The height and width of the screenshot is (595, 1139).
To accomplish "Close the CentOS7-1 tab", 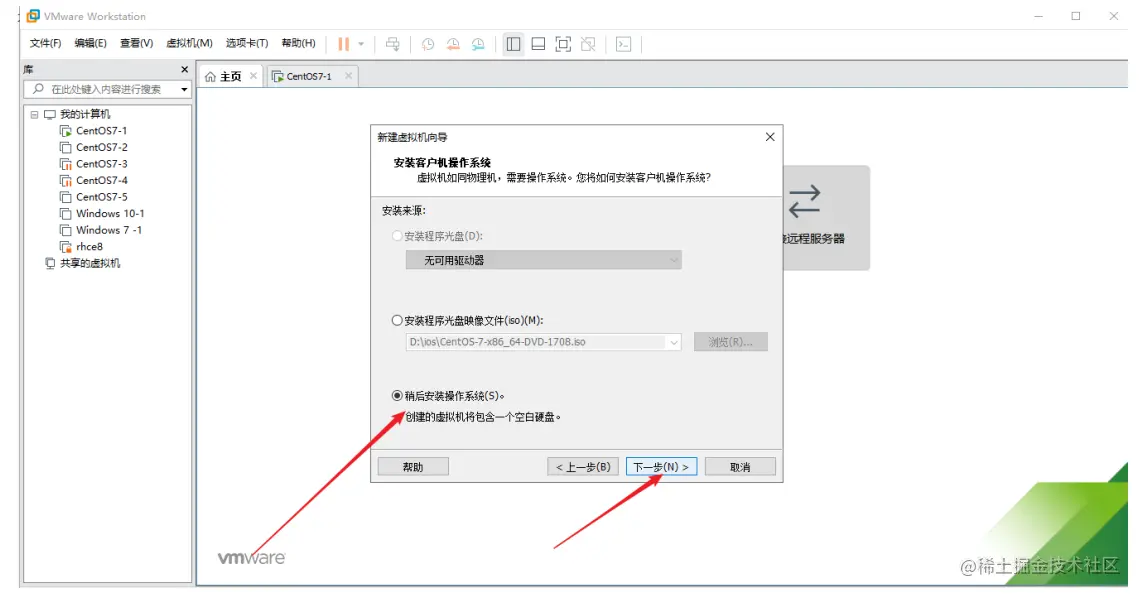I will click(x=349, y=76).
